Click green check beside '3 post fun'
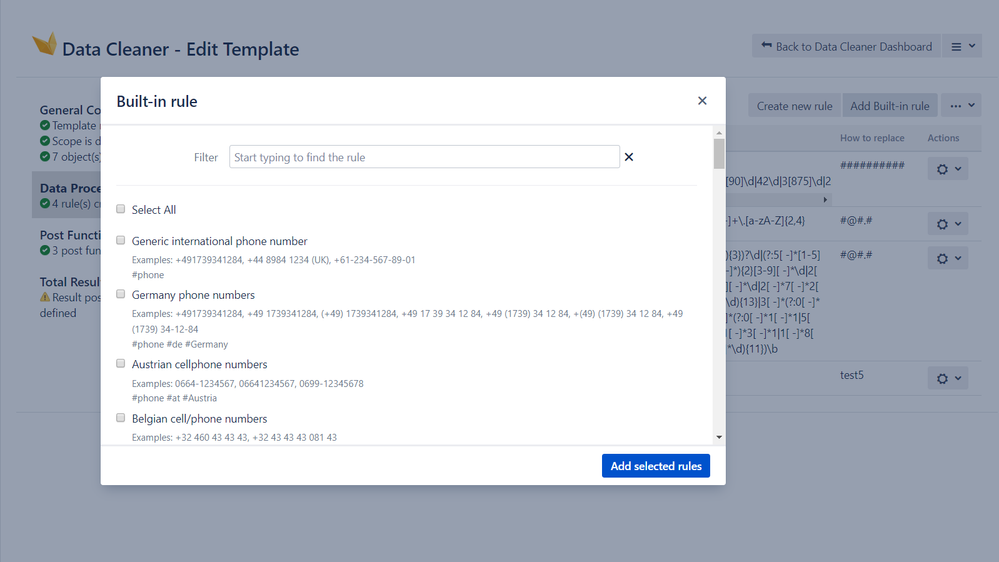This screenshot has width=999, height=562. pos(45,250)
